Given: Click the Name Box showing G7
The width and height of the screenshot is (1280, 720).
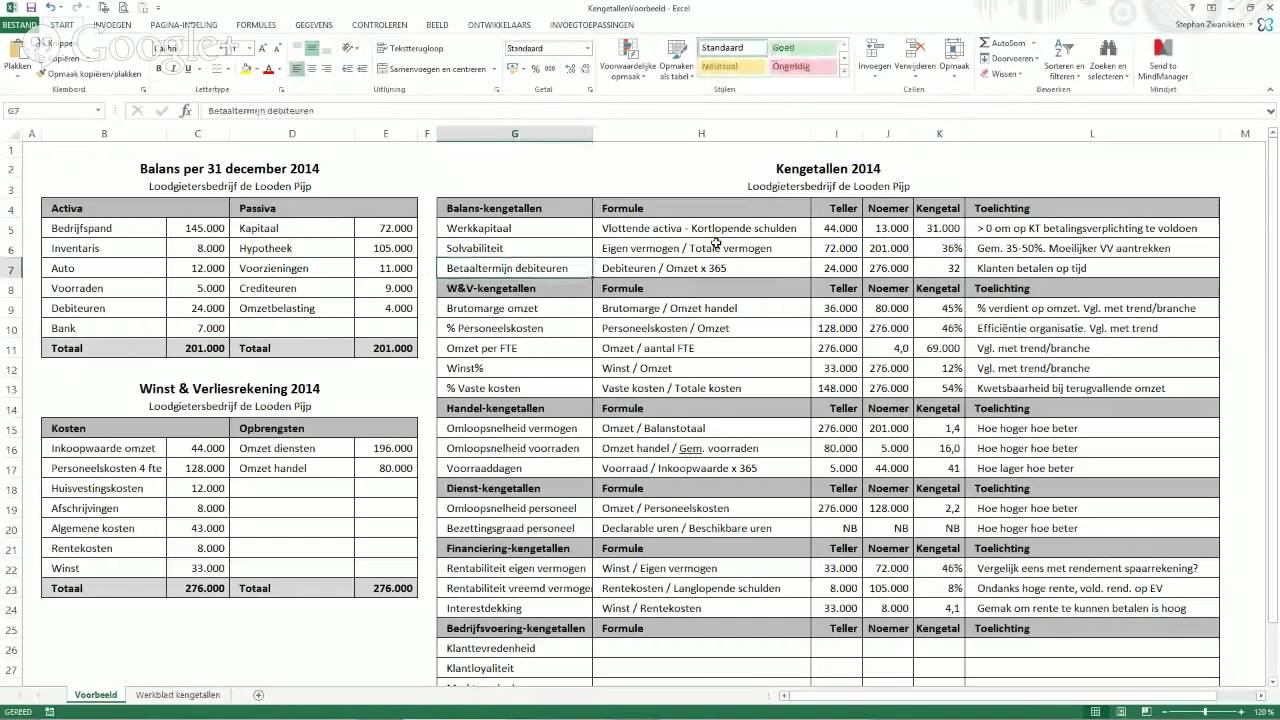Looking at the screenshot, I should pyautogui.click(x=48, y=111).
